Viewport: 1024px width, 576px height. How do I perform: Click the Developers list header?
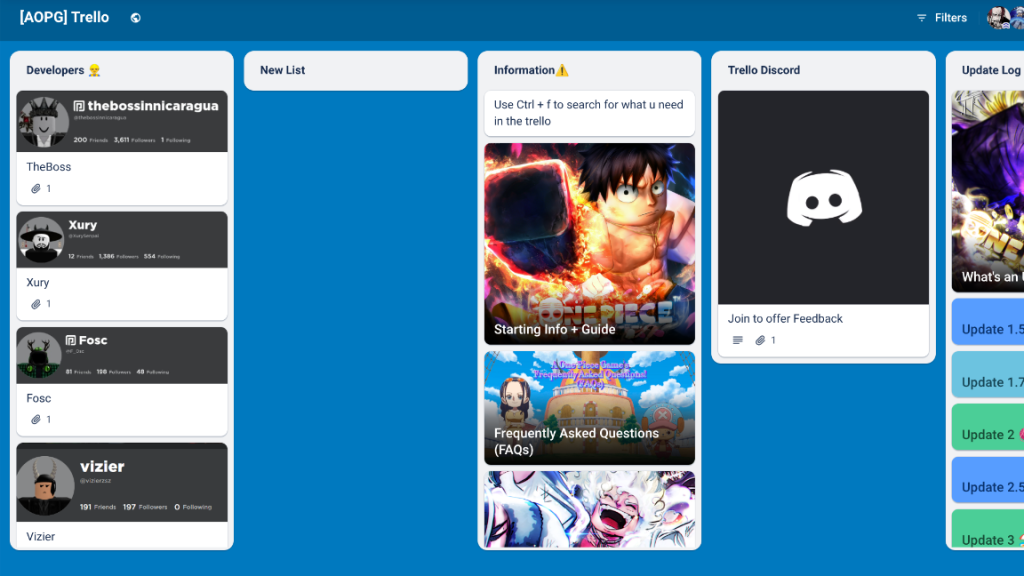click(53, 70)
